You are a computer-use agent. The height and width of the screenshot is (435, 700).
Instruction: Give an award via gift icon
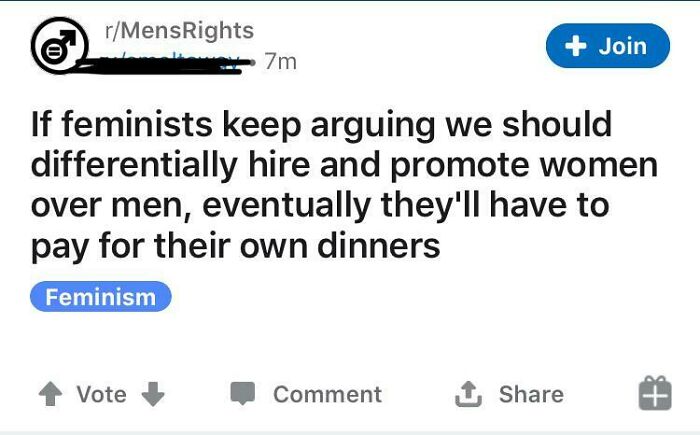tap(654, 393)
